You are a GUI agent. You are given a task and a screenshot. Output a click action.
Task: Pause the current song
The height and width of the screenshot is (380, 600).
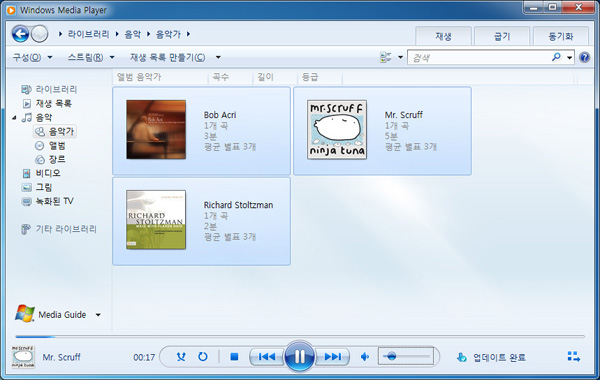pyautogui.click(x=300, y=357)
